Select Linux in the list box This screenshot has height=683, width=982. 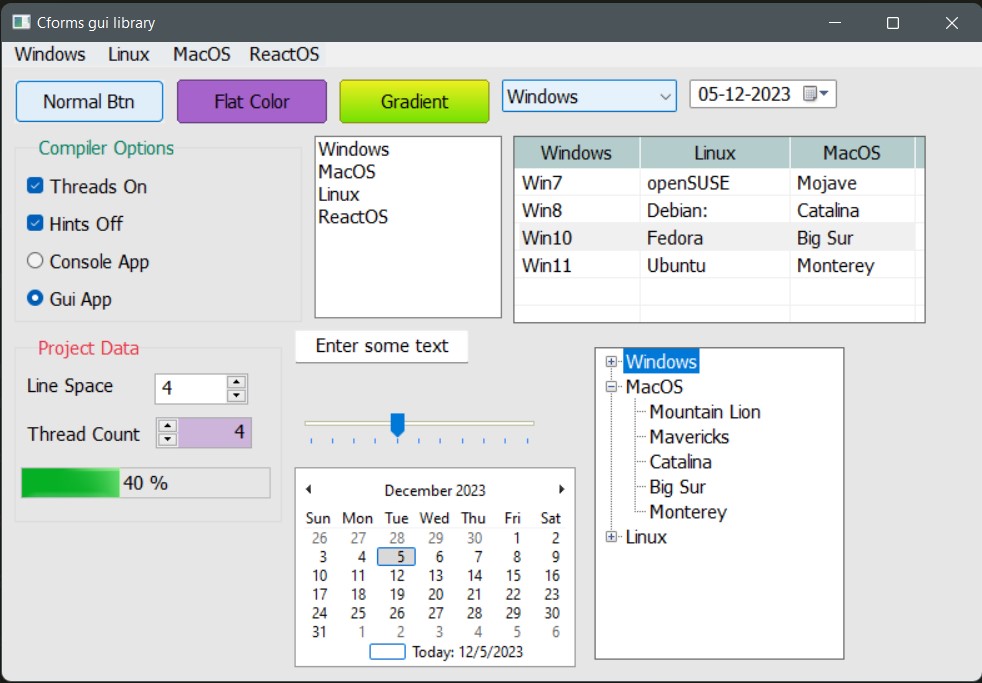pos(338,195)
